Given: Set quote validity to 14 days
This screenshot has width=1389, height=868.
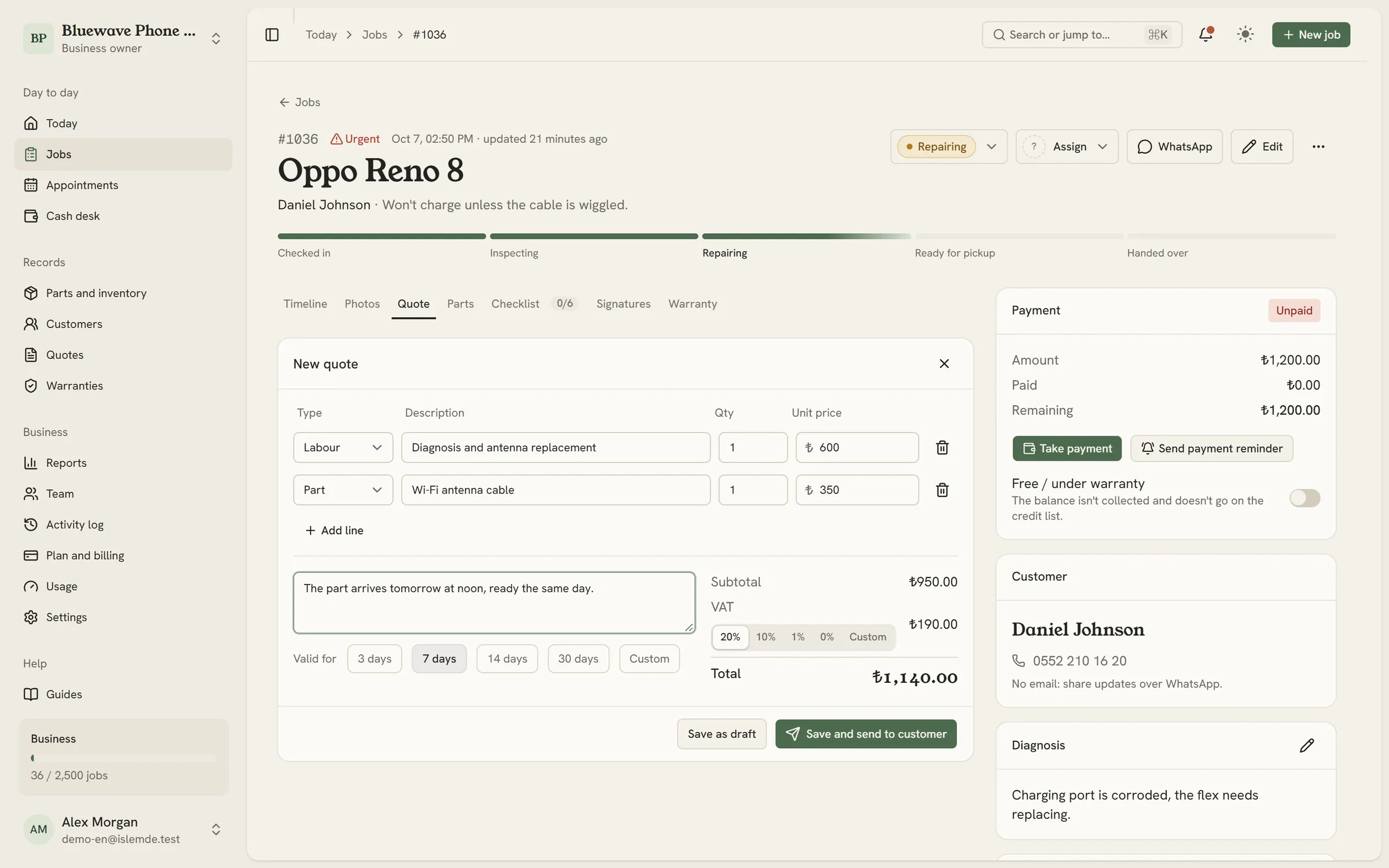Looking at the screenshot, I should [507, 659].
